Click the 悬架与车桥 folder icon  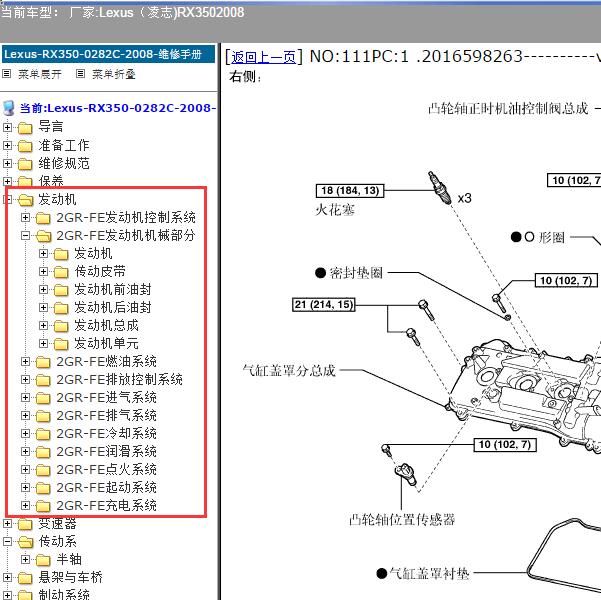click(25, 578)
